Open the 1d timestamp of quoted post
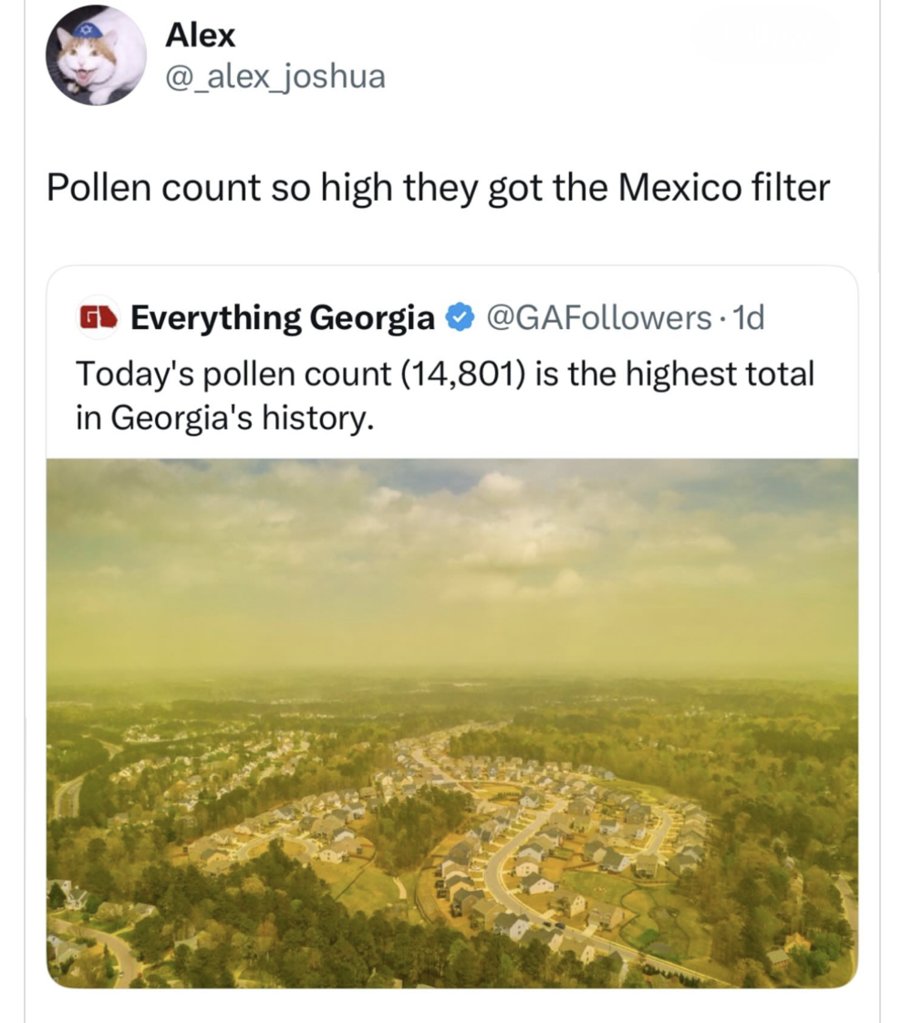Viewport: 912px width, 1023px height. 748,318
